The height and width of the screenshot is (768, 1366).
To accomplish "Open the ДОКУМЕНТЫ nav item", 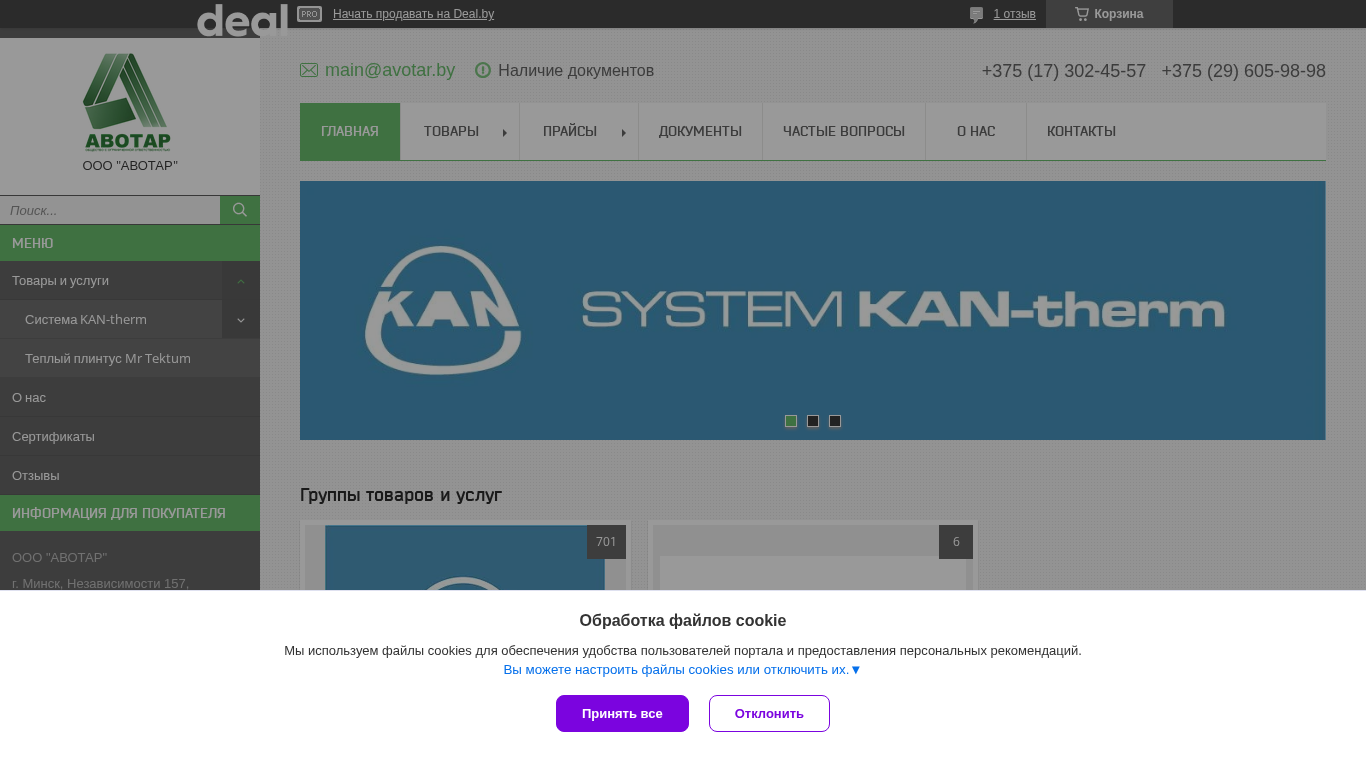I will (700, 131).
